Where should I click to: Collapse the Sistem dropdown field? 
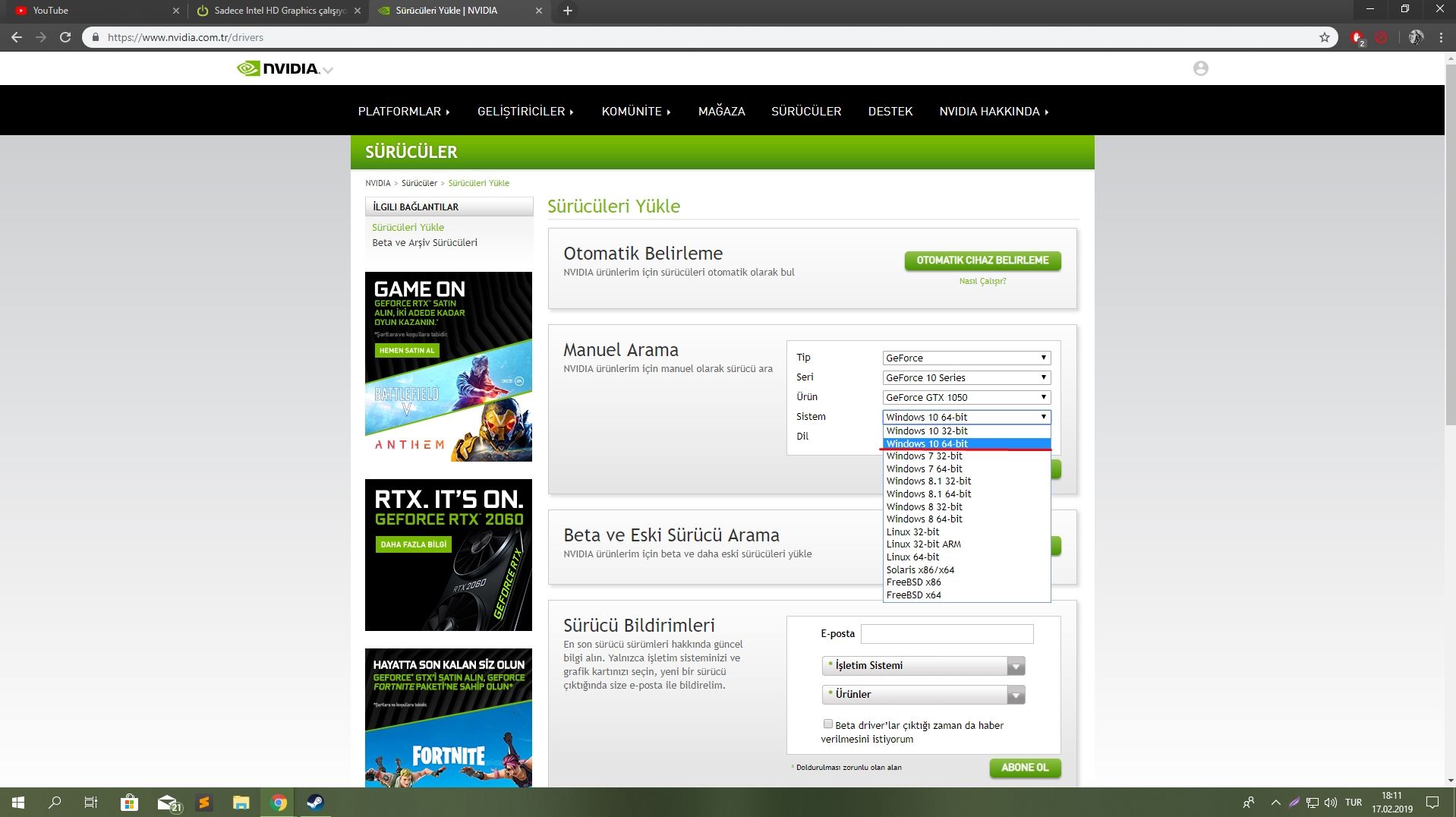point(966,417)
